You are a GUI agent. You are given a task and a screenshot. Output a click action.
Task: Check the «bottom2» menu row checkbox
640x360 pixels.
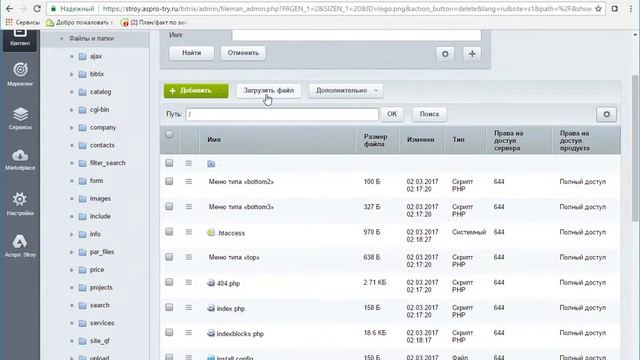(x=169, y=181)
